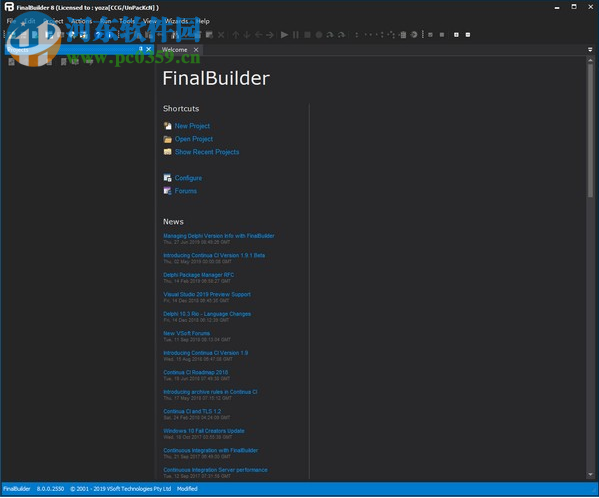Open news 'Delphi Package Manager RFC'
The width and height of the screenshot is (599, 498).
[199, 275]
